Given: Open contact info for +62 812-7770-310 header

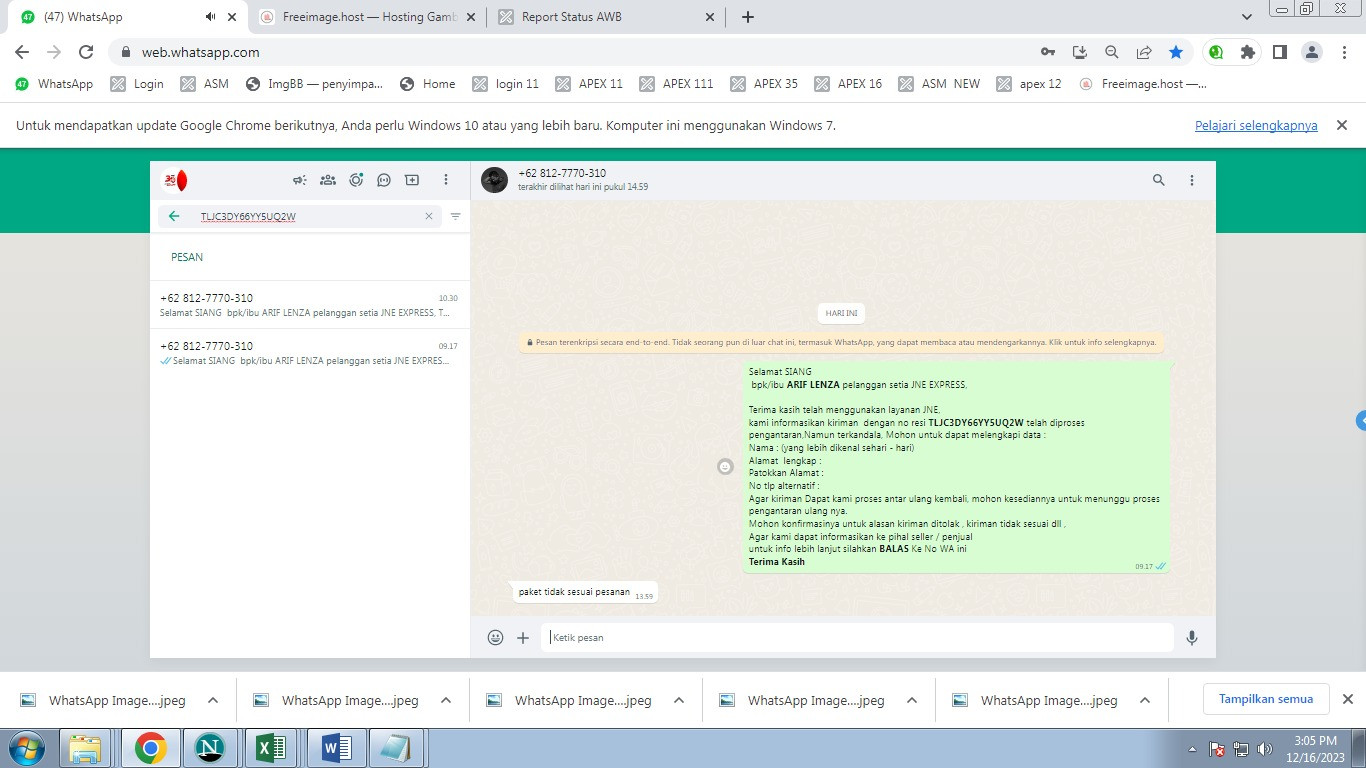Looking at the screenshot, I should click(x=562, y=173).
